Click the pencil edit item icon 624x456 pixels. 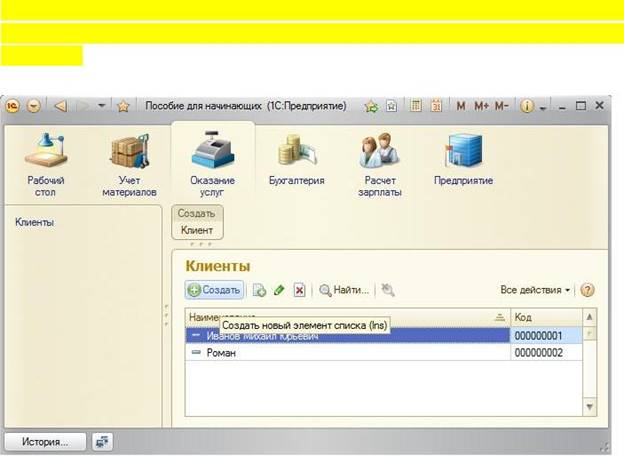tap(279, 290)
